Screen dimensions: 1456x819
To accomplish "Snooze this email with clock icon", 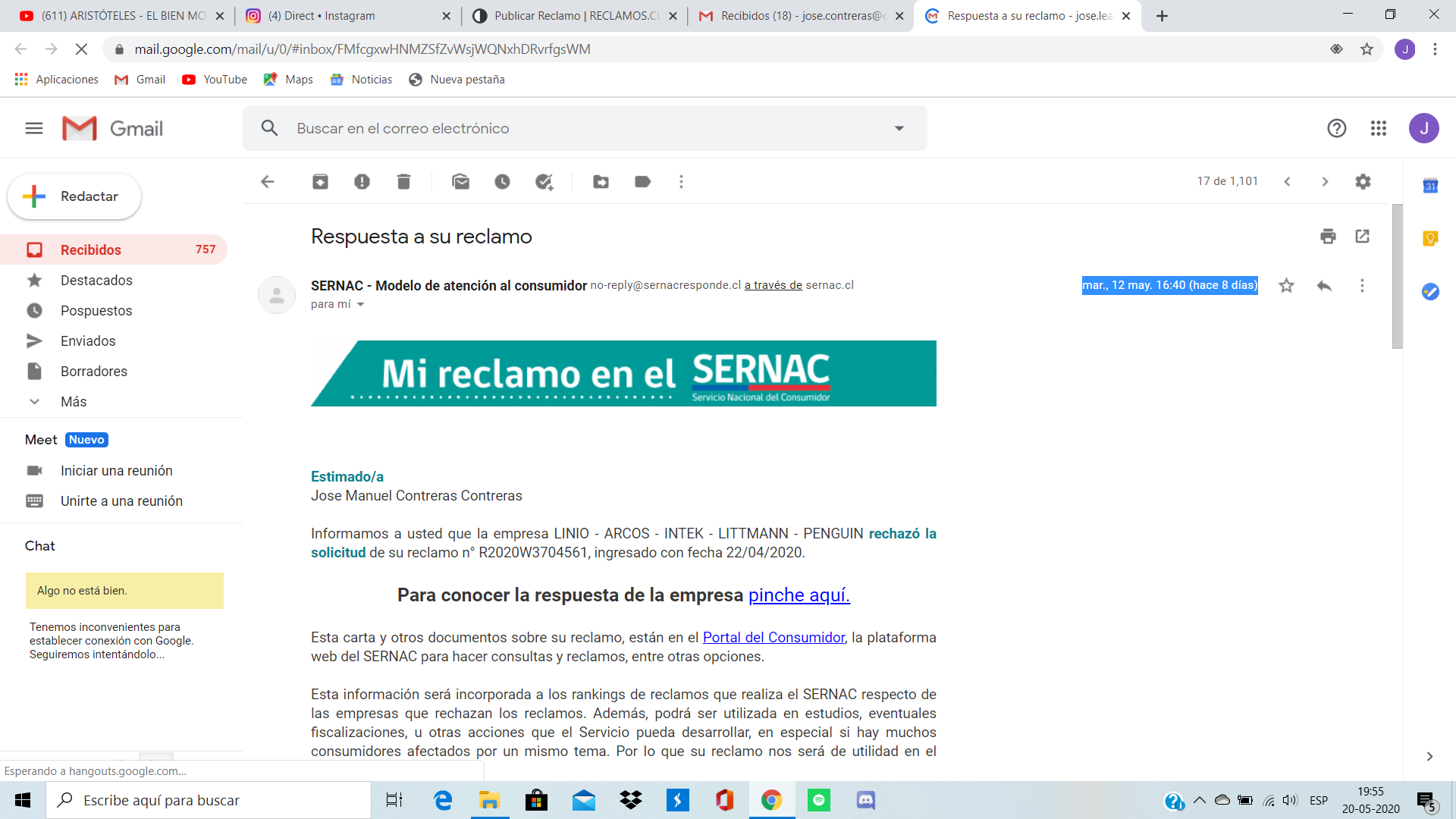I will [502, 181].
